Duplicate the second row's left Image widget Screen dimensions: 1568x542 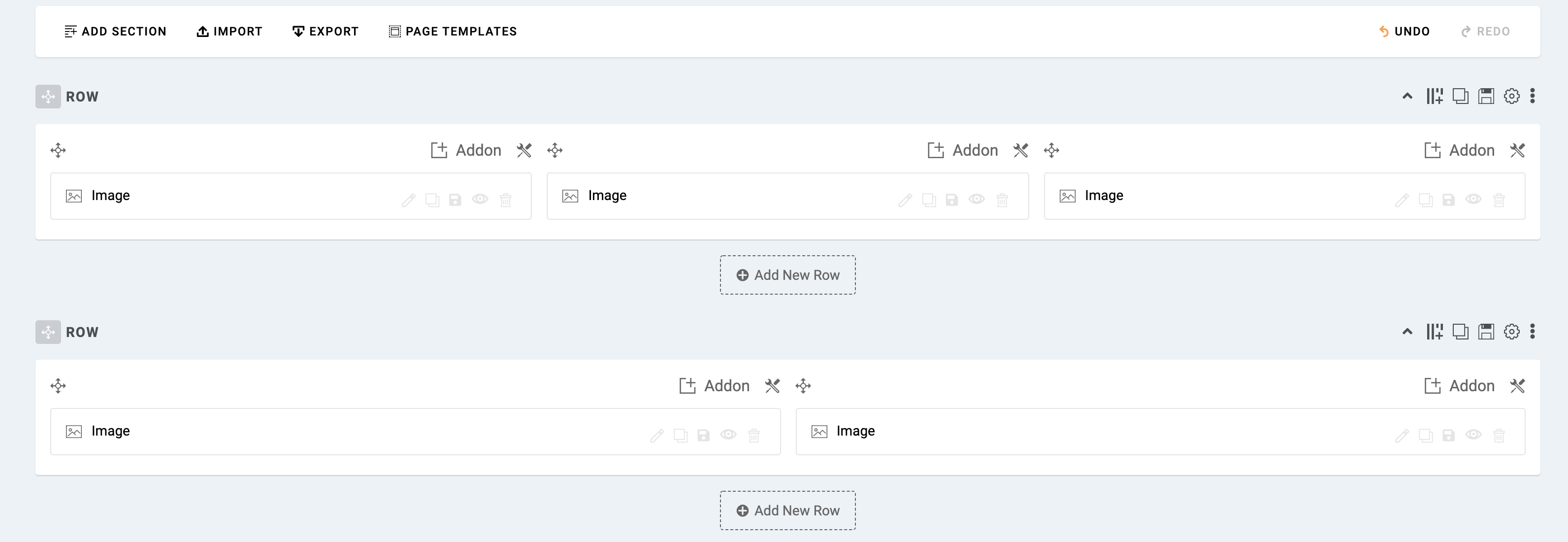pyautogui.click(x=680, y=435)
